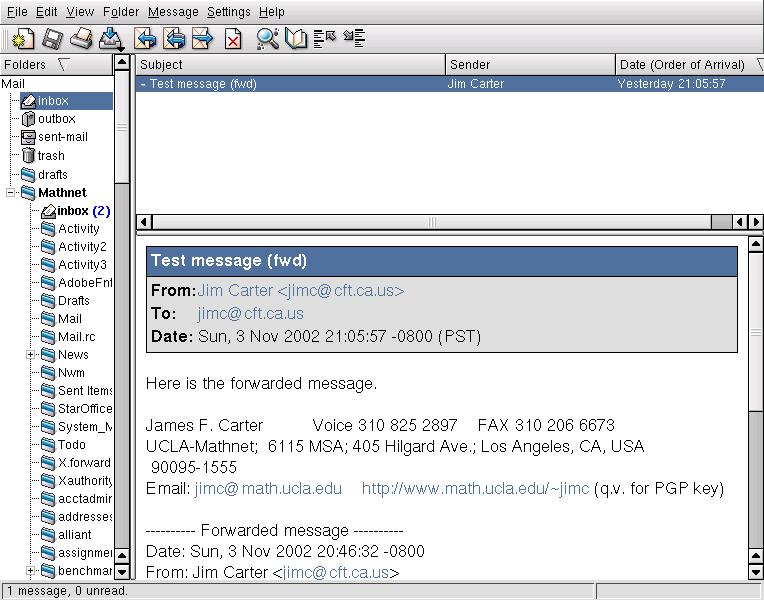The height and width of the screenshot is (600, 764).
Task: Open the www.math.ucla.edu/~jimc link
Action: tap(475, 489)
